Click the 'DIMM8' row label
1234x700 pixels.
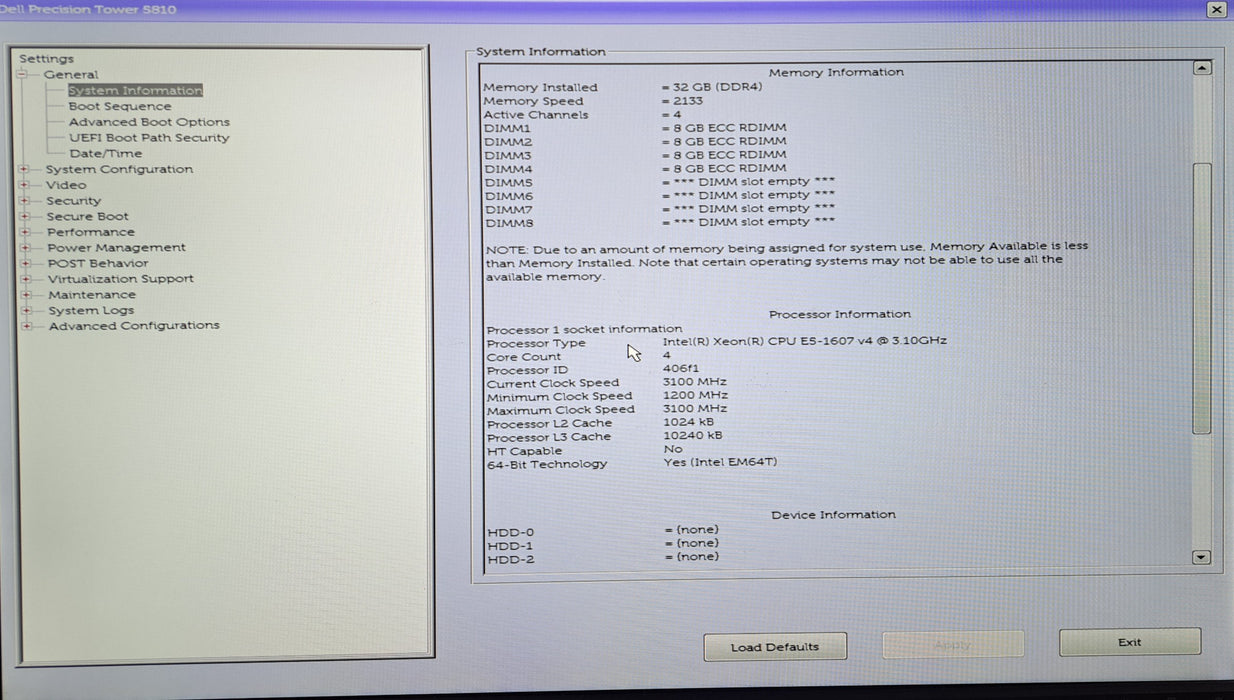[x=509, y=223]
